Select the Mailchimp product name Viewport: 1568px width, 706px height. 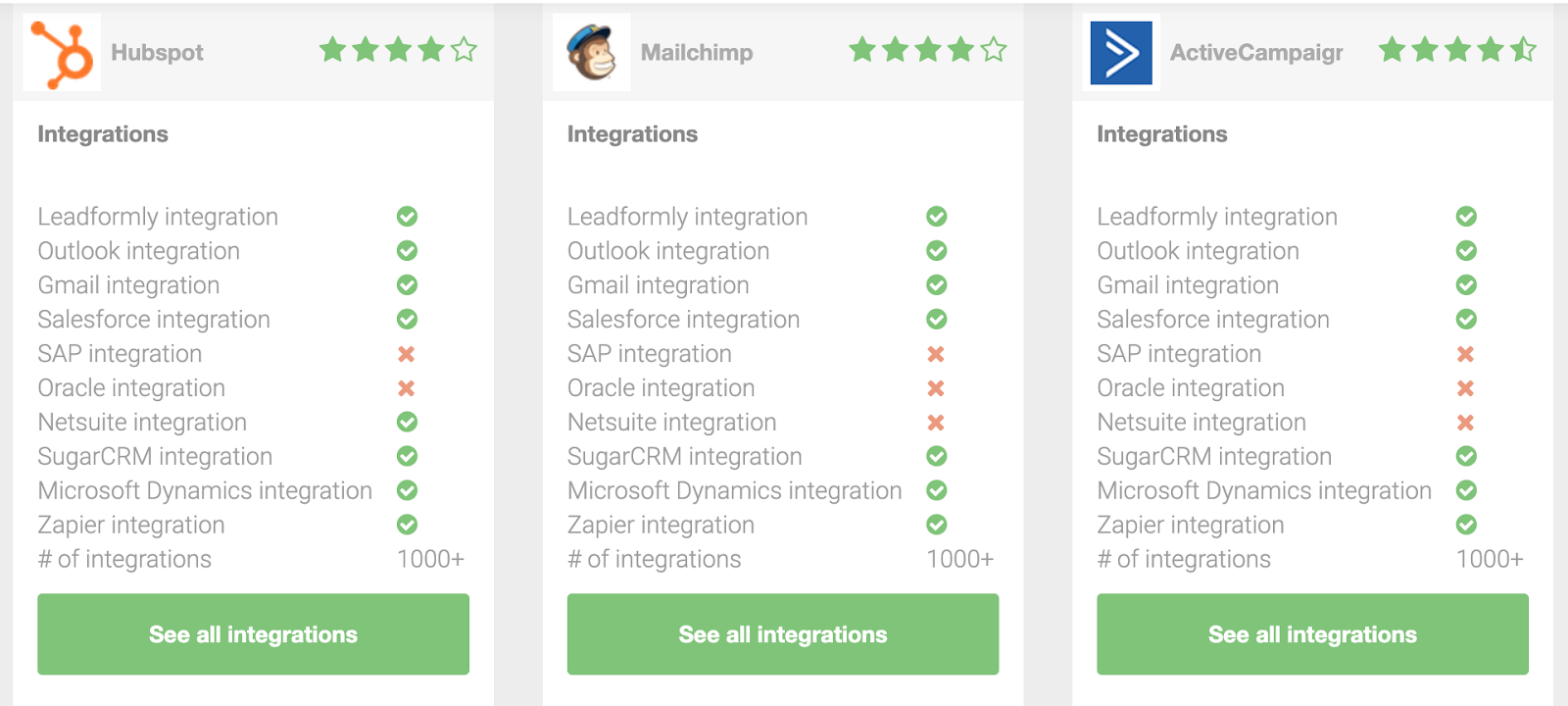[697, 53]
